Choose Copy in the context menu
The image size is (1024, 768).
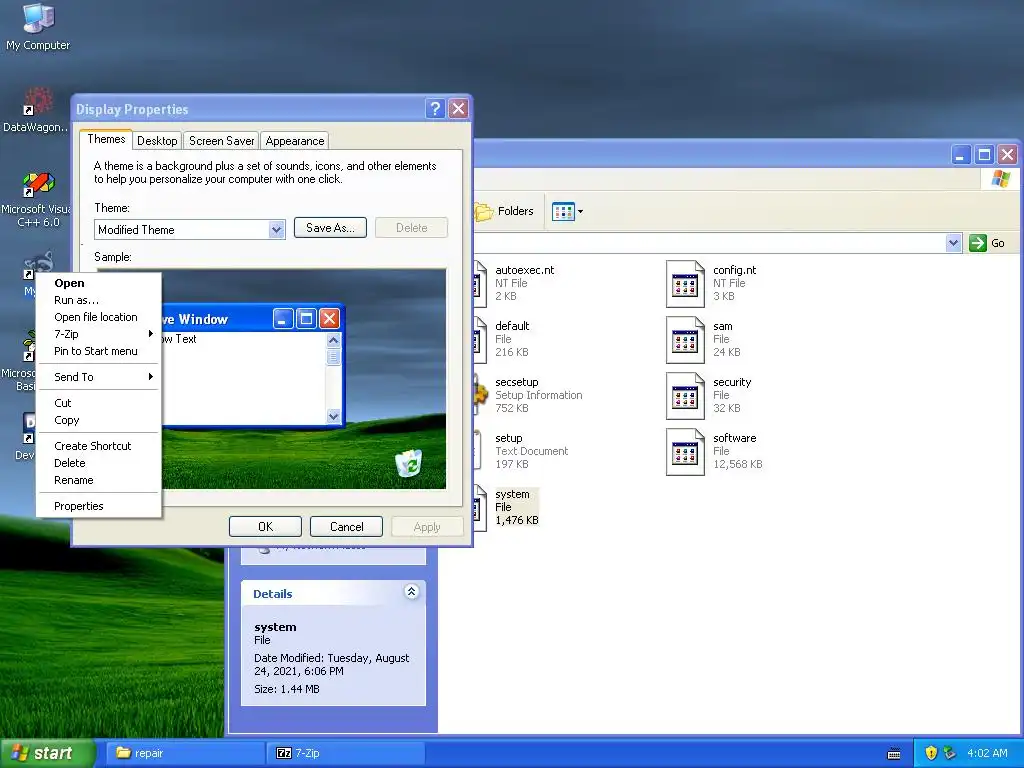coord(98,420)
